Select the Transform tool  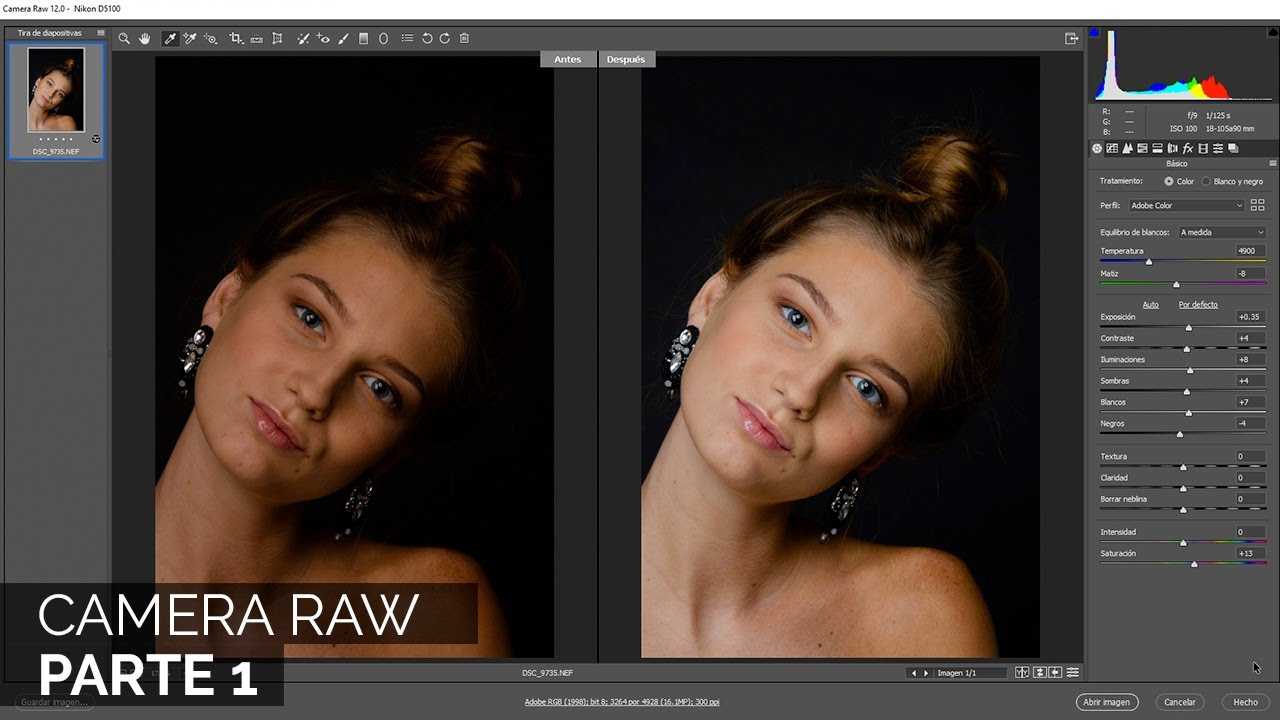(277, 38)
